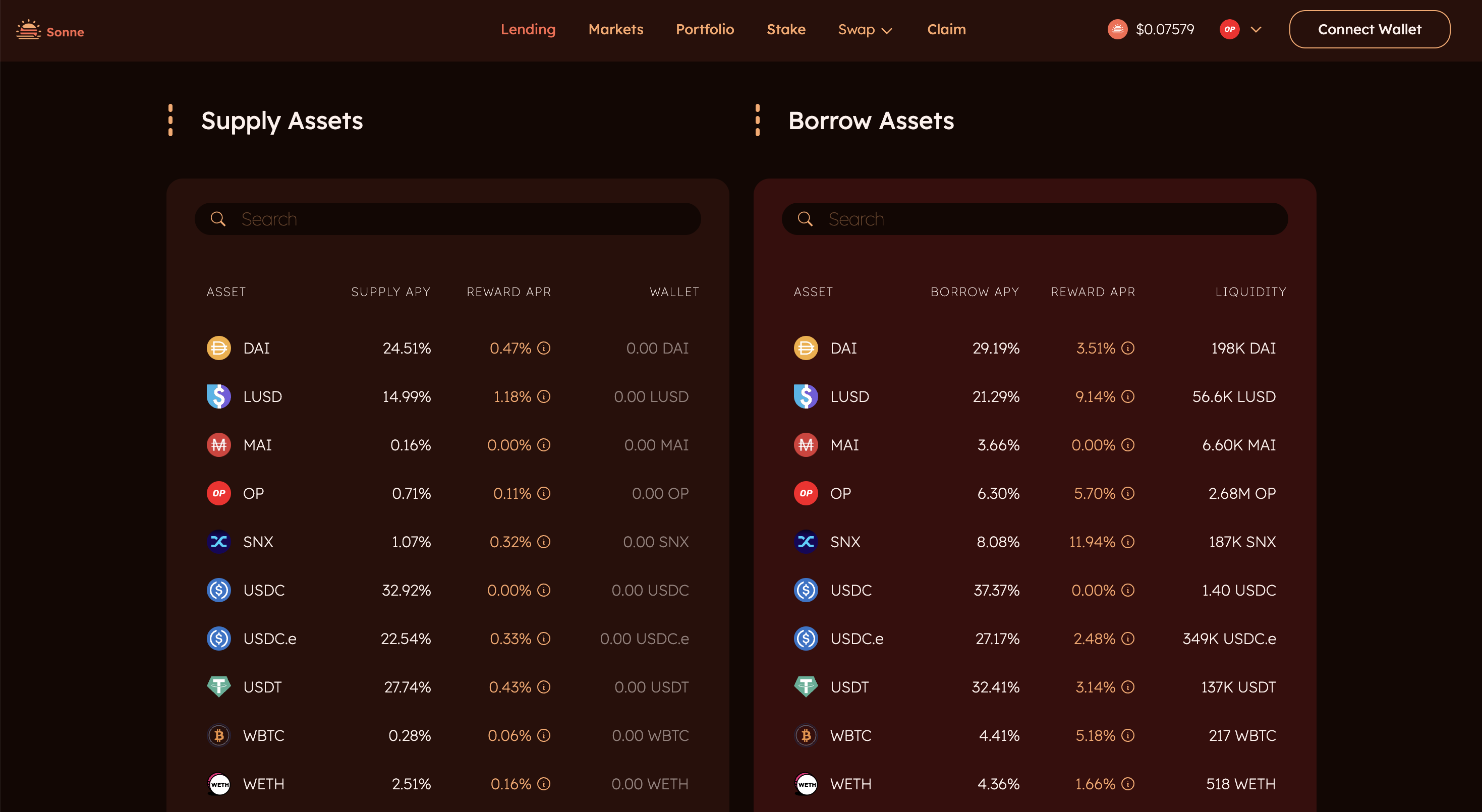
Task: Click the Sonne sun logo icon
Action: [28, 30]
